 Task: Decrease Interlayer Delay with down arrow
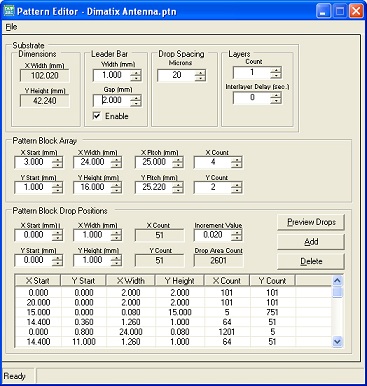(276, 101)
